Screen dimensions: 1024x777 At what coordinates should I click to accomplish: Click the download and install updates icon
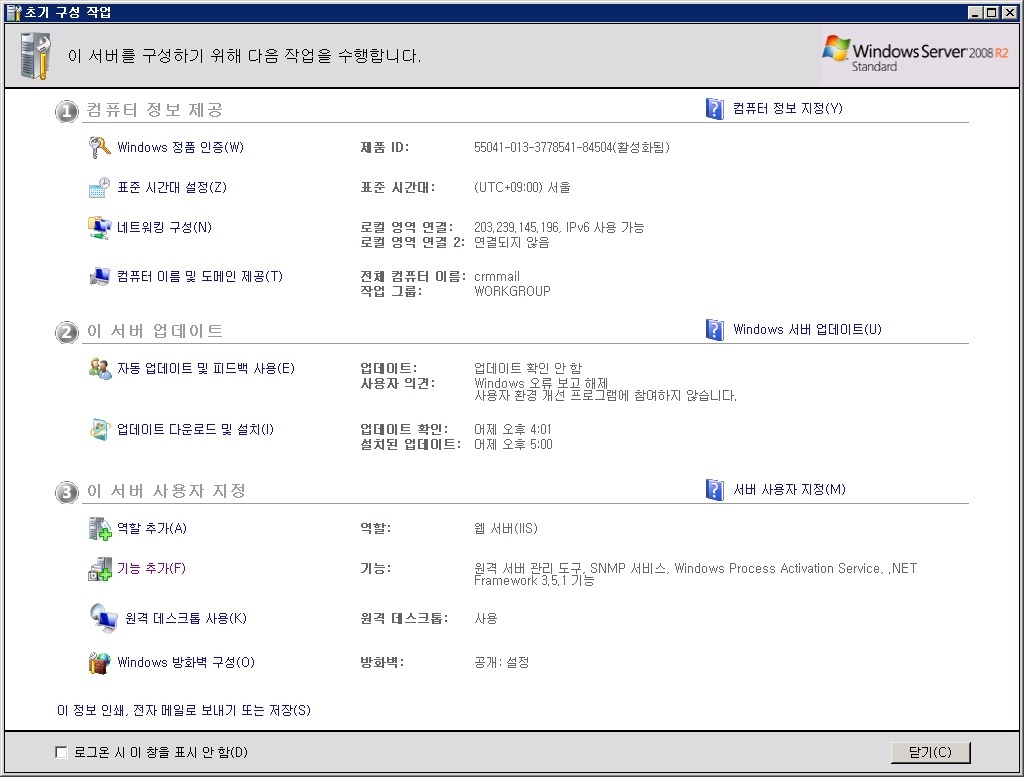point(99,430)
